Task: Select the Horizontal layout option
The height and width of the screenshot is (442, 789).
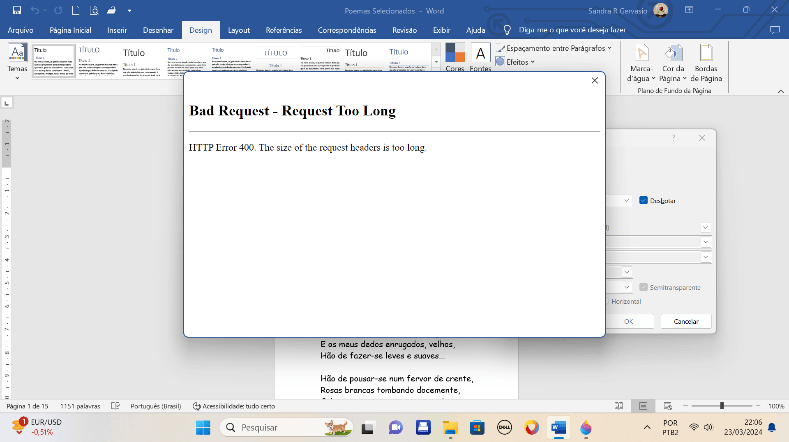Action: point(625,302)
